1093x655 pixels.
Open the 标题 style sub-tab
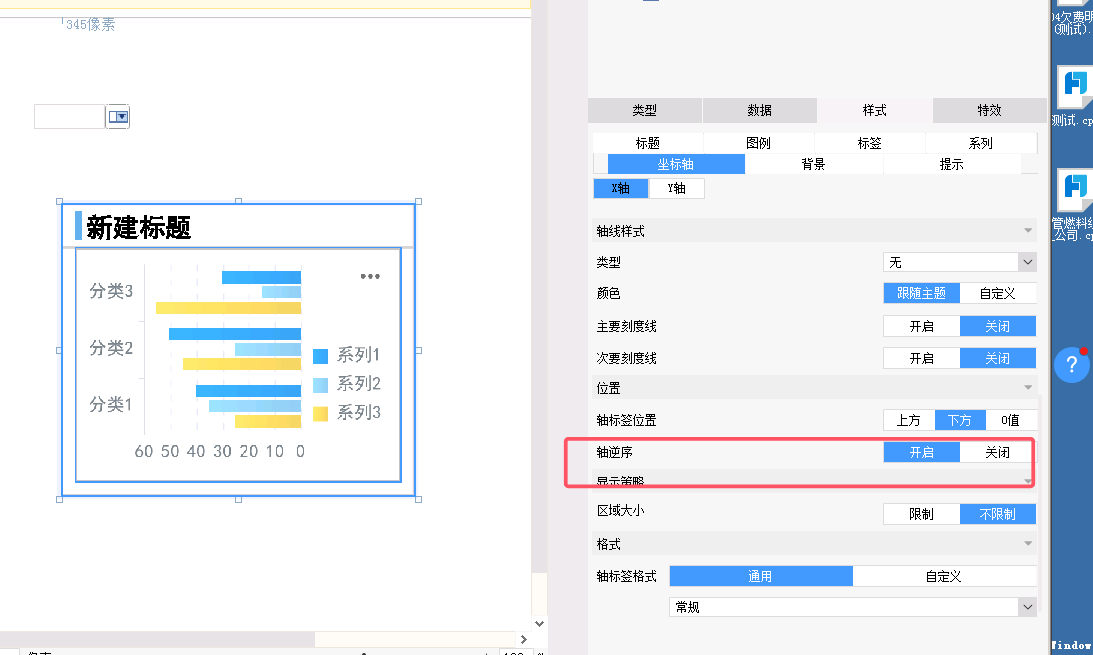click(648, 143)
